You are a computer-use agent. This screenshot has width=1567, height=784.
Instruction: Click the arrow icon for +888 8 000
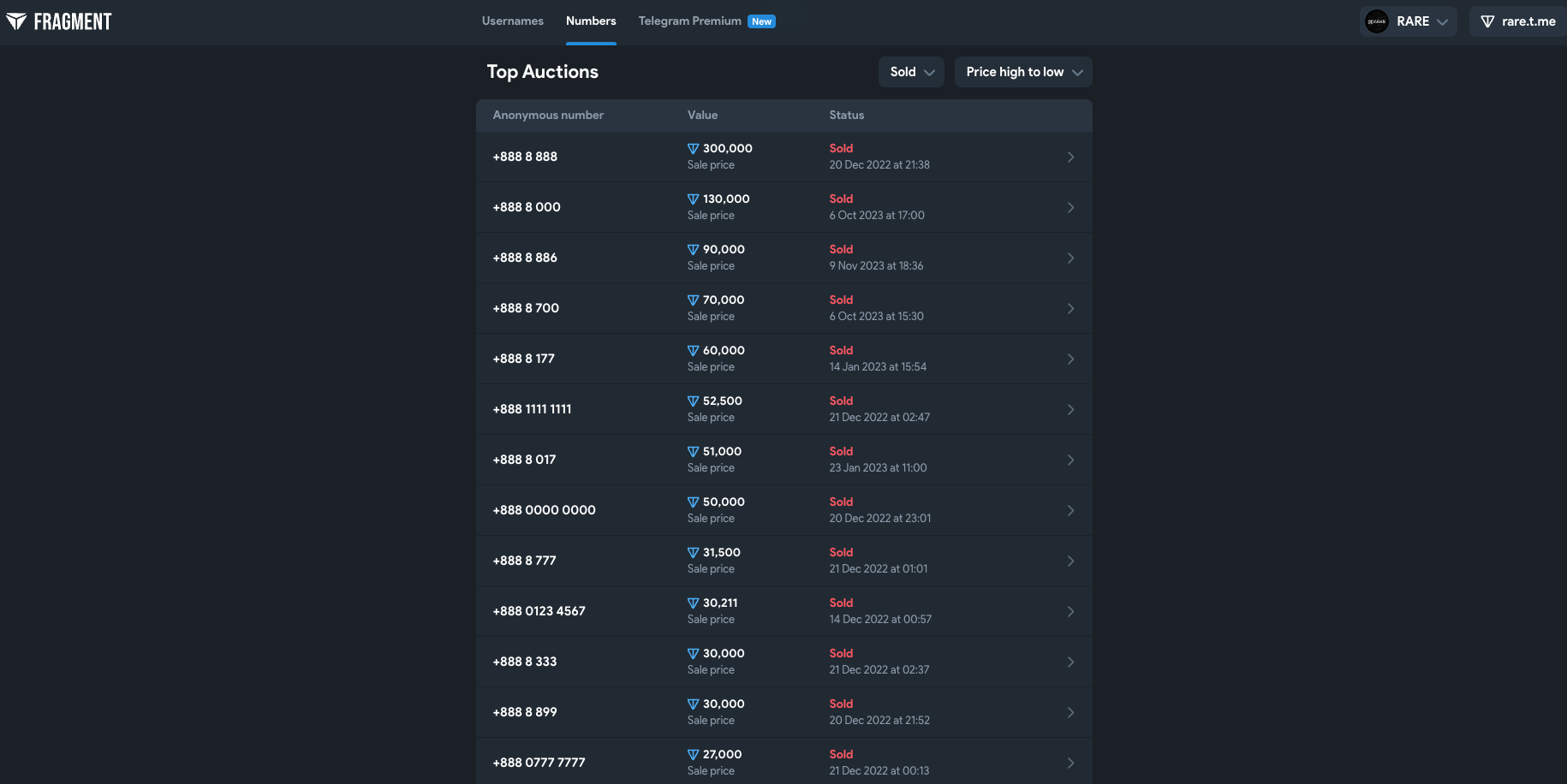point(1070,207)
